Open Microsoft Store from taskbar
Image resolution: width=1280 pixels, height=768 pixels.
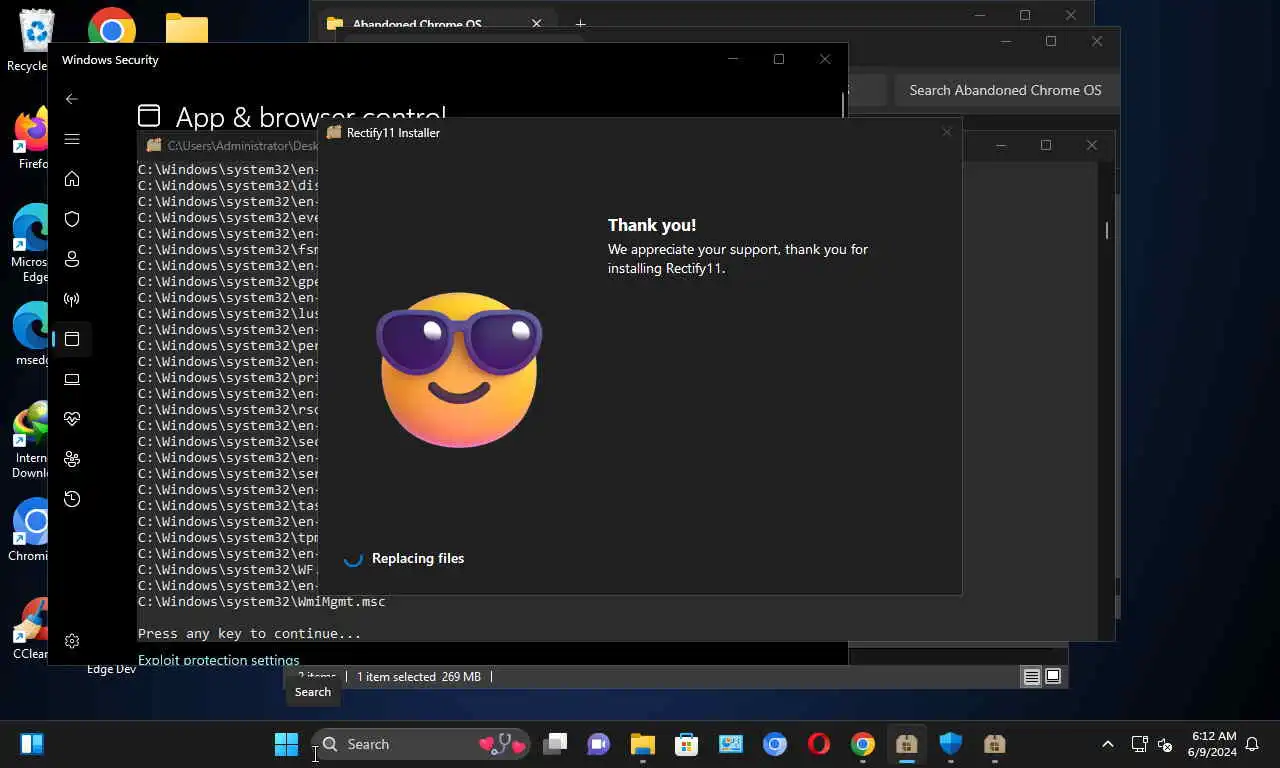click(x=686, y=744)
